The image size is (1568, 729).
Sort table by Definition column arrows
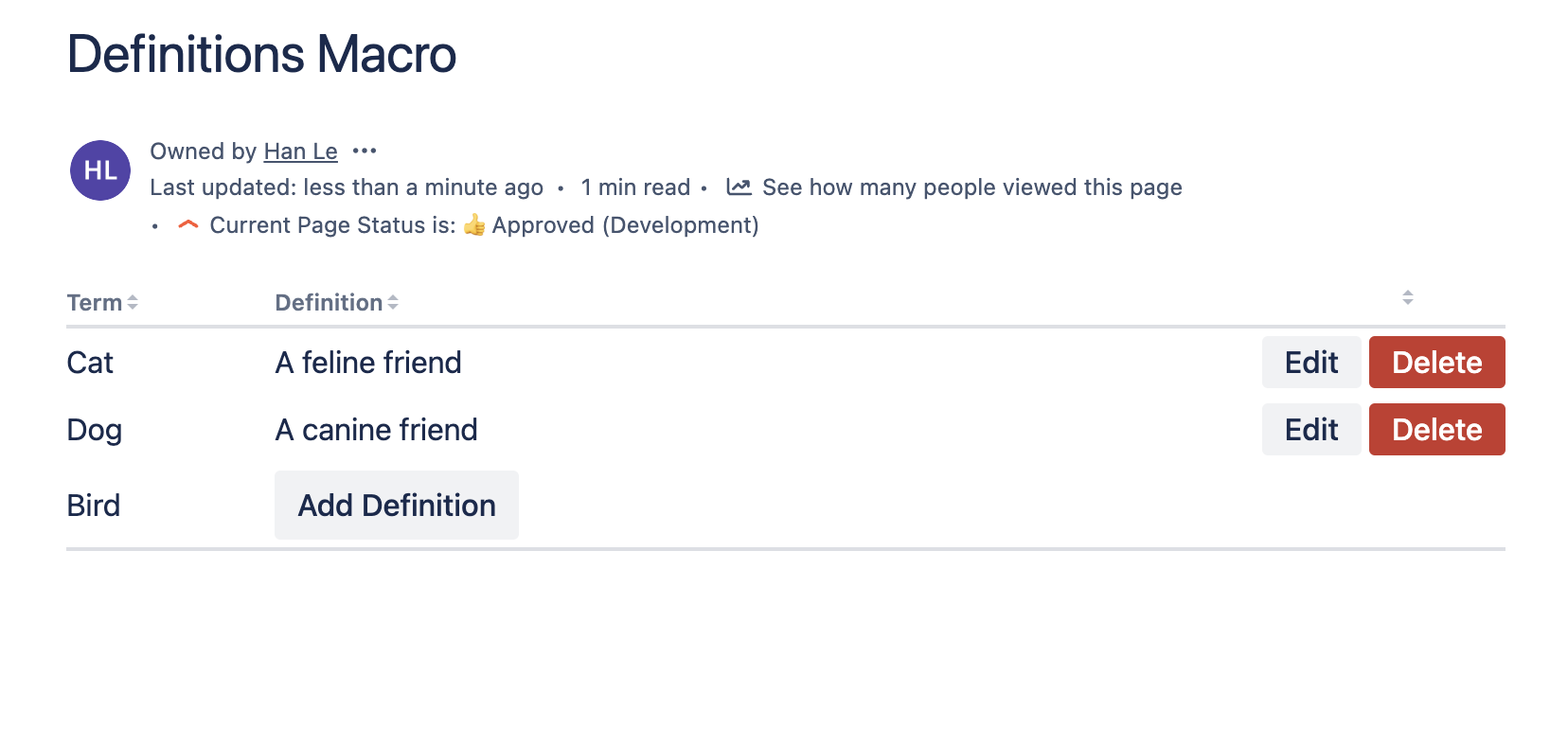[x=393, y=302]
